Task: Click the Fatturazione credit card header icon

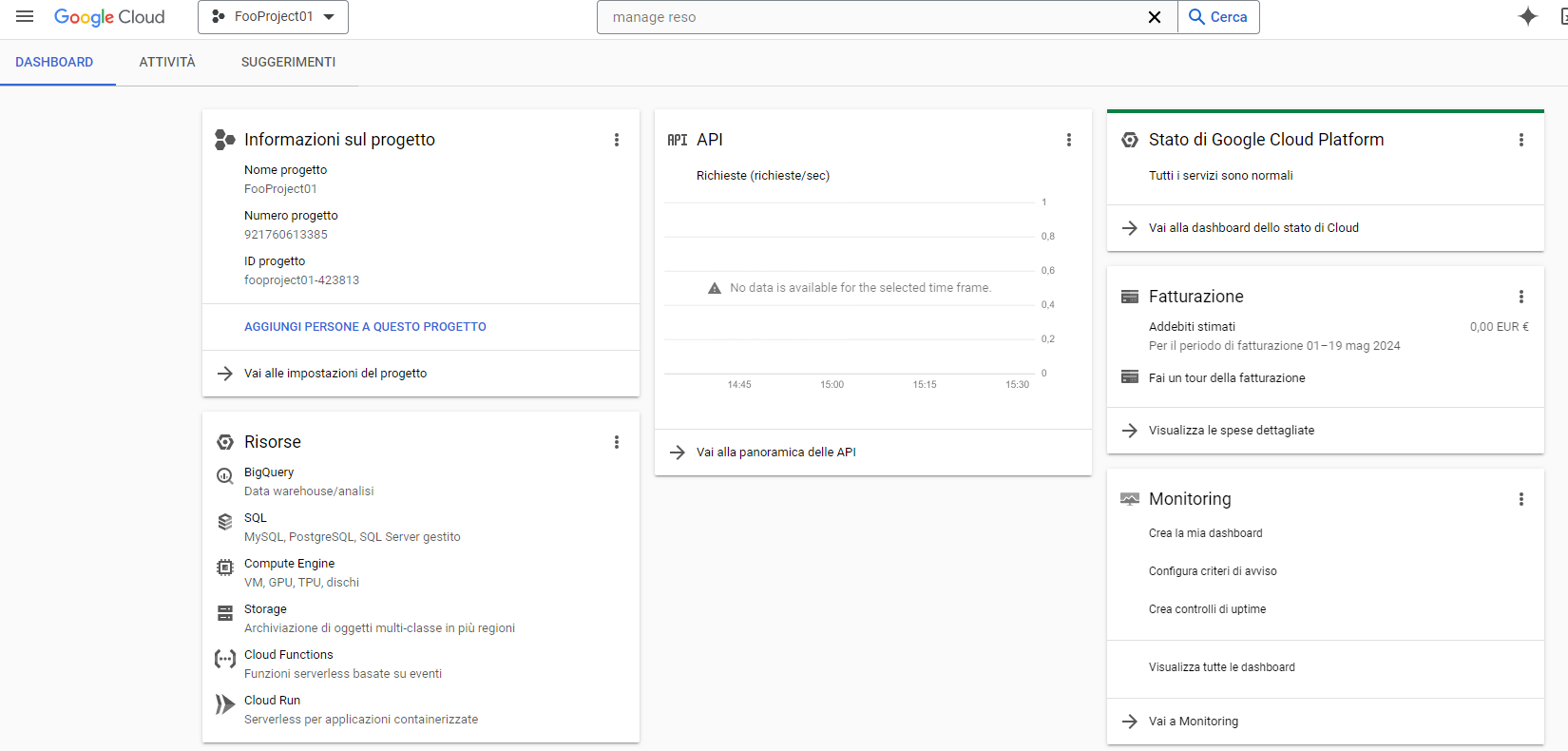Action: [x=1130, y=297]
